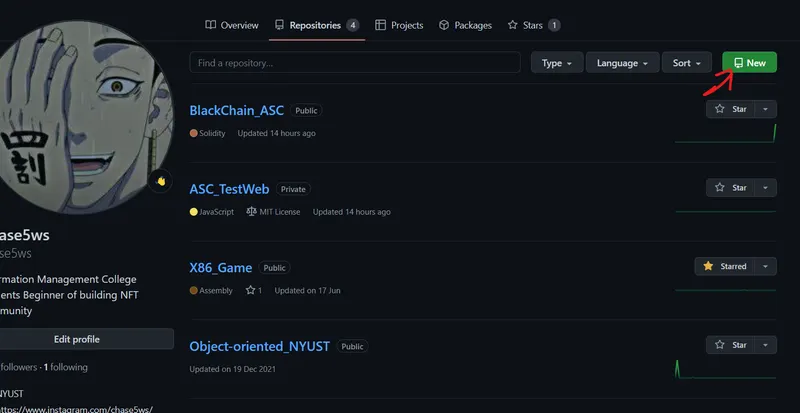The image size is (800, 413).
Task: Click the Assembly language color dot
Action: tap(193, 290)
